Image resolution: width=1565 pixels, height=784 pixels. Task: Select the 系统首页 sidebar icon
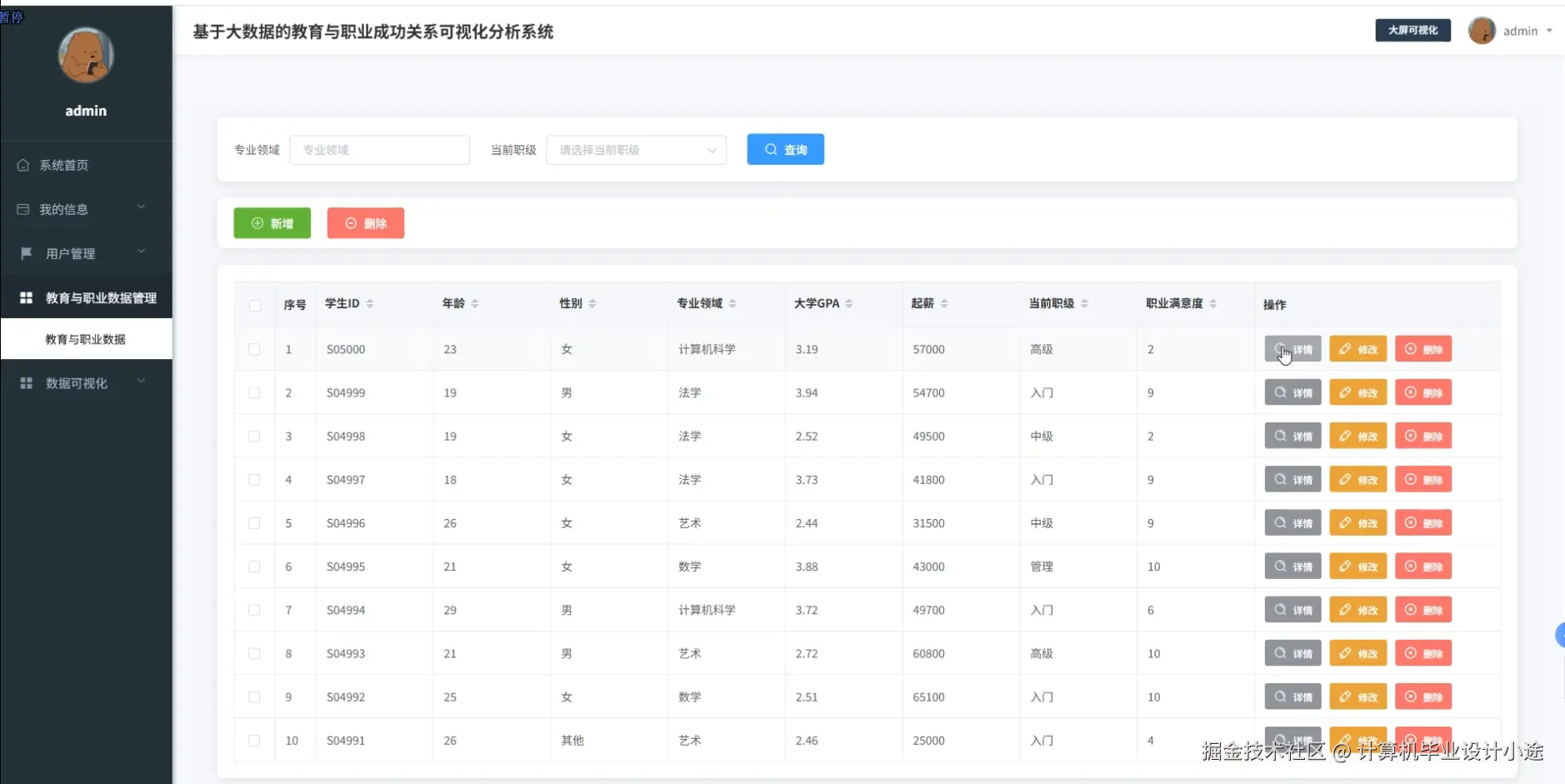pyautogui.click(x=23, y=165)
